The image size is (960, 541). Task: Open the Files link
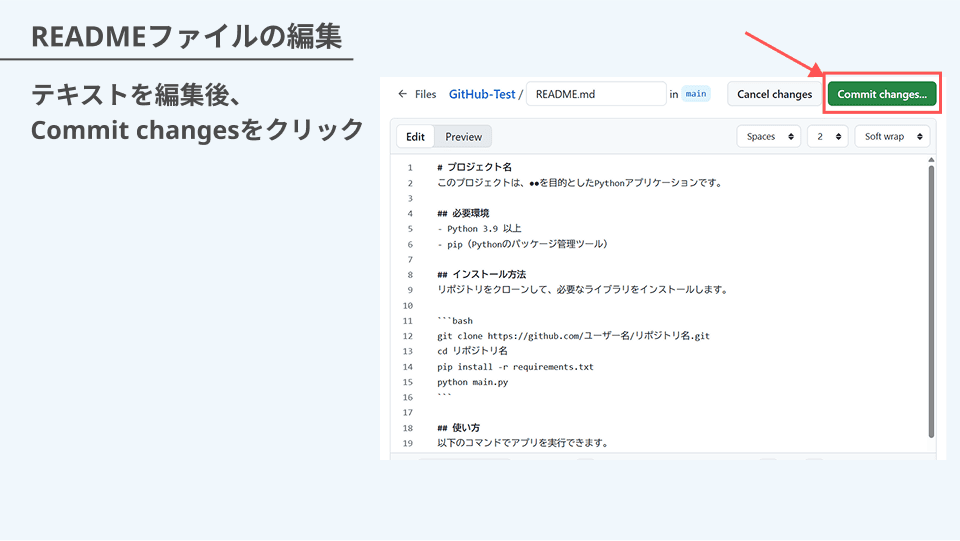point(426,94)
